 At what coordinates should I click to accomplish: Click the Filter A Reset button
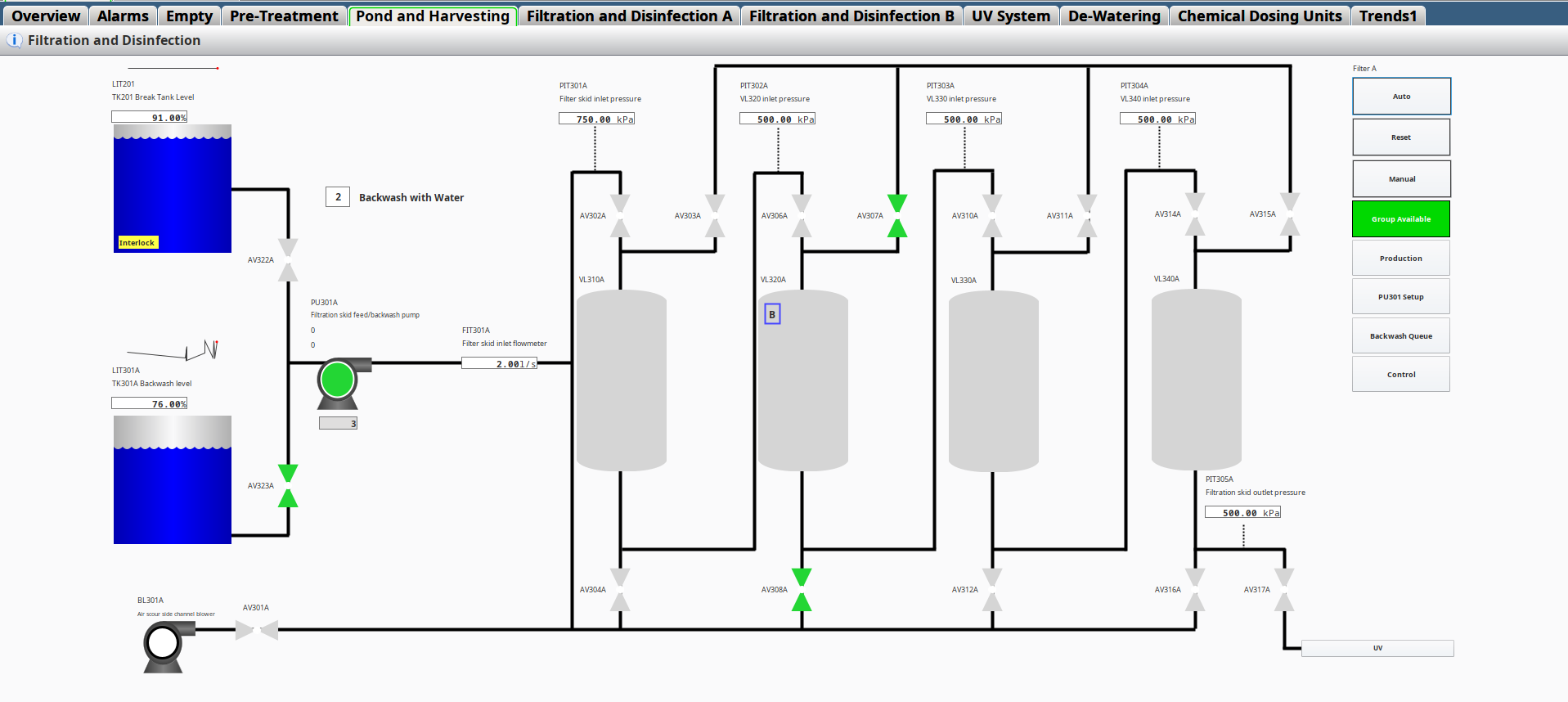point(1401,137)
